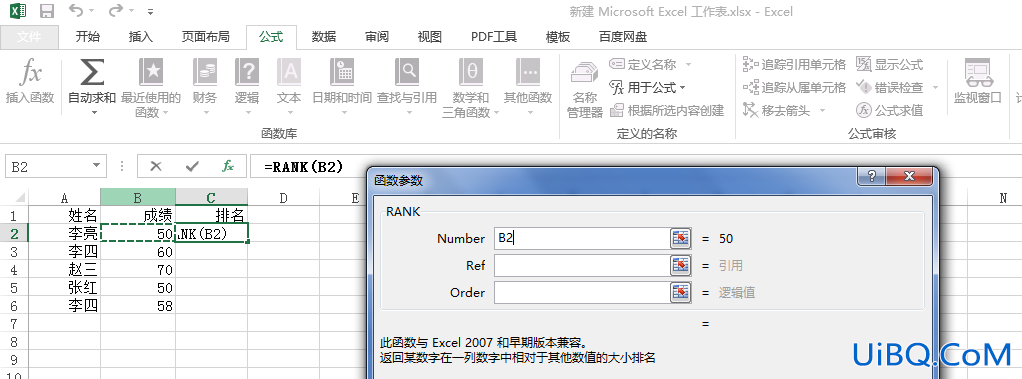Open Lookup and Reference functions icon
Viewport: 1022px width, 379px height.
point(407,72)
